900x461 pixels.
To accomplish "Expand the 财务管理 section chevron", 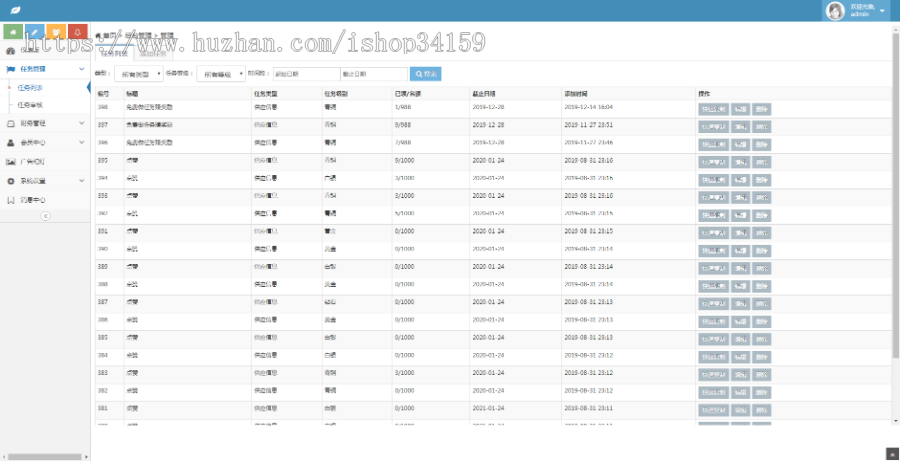I will [82, 123].
